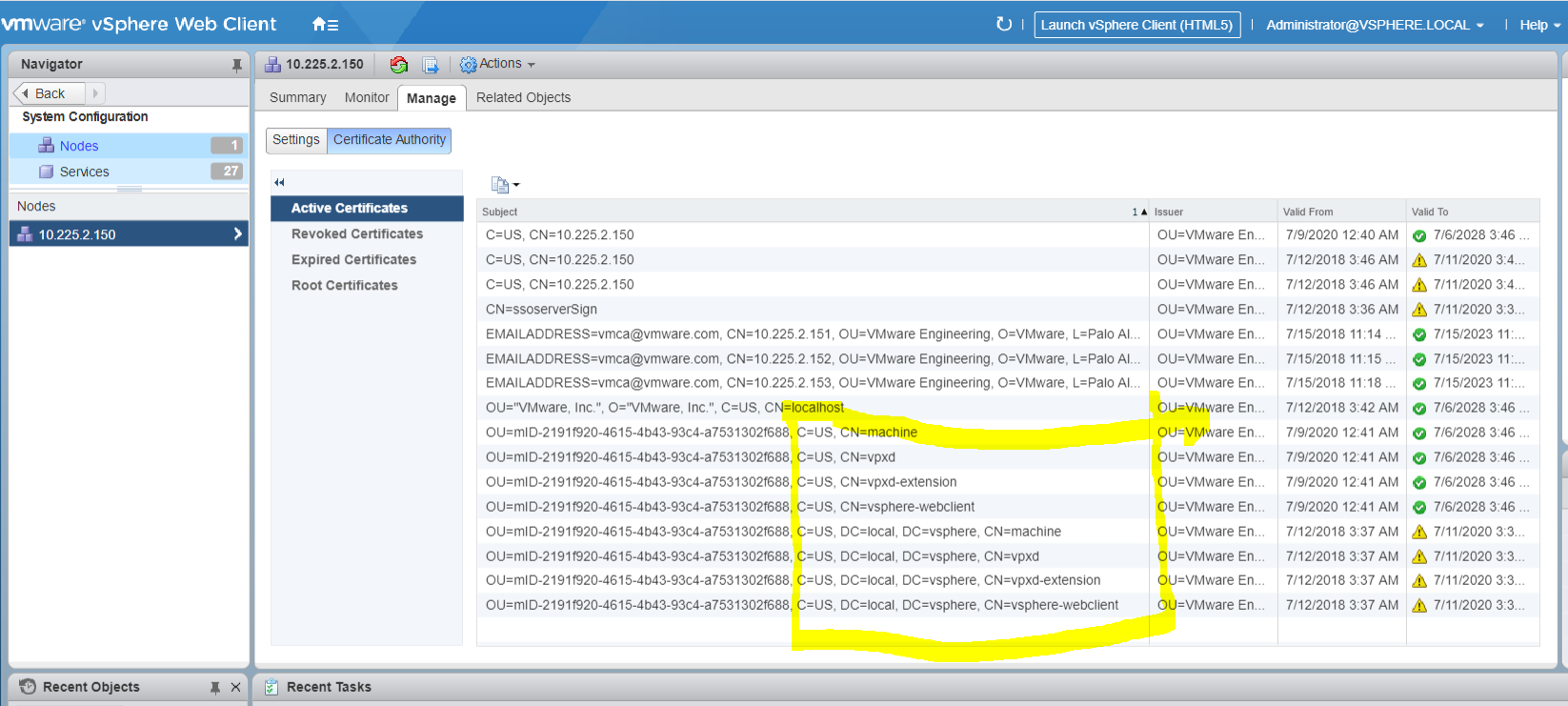
Task: Expand the 10.225.2.150 node chevron
Action: click(237, 233)
